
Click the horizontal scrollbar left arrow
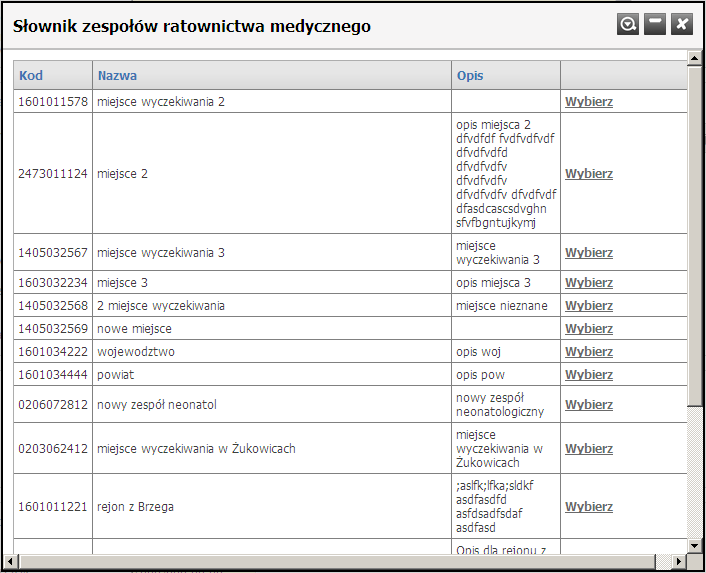11,561
